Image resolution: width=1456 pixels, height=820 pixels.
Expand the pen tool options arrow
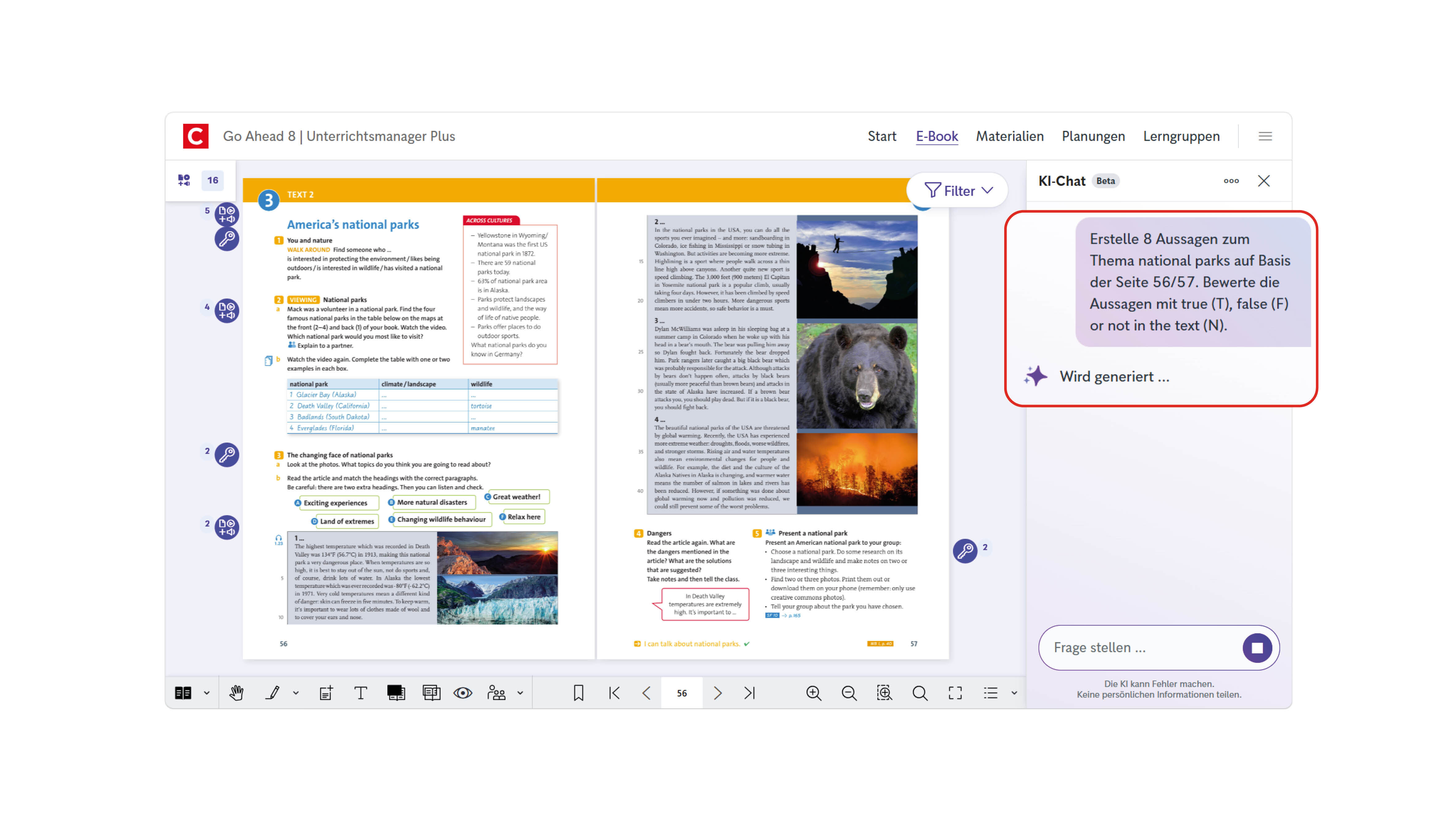pos(296,693)
